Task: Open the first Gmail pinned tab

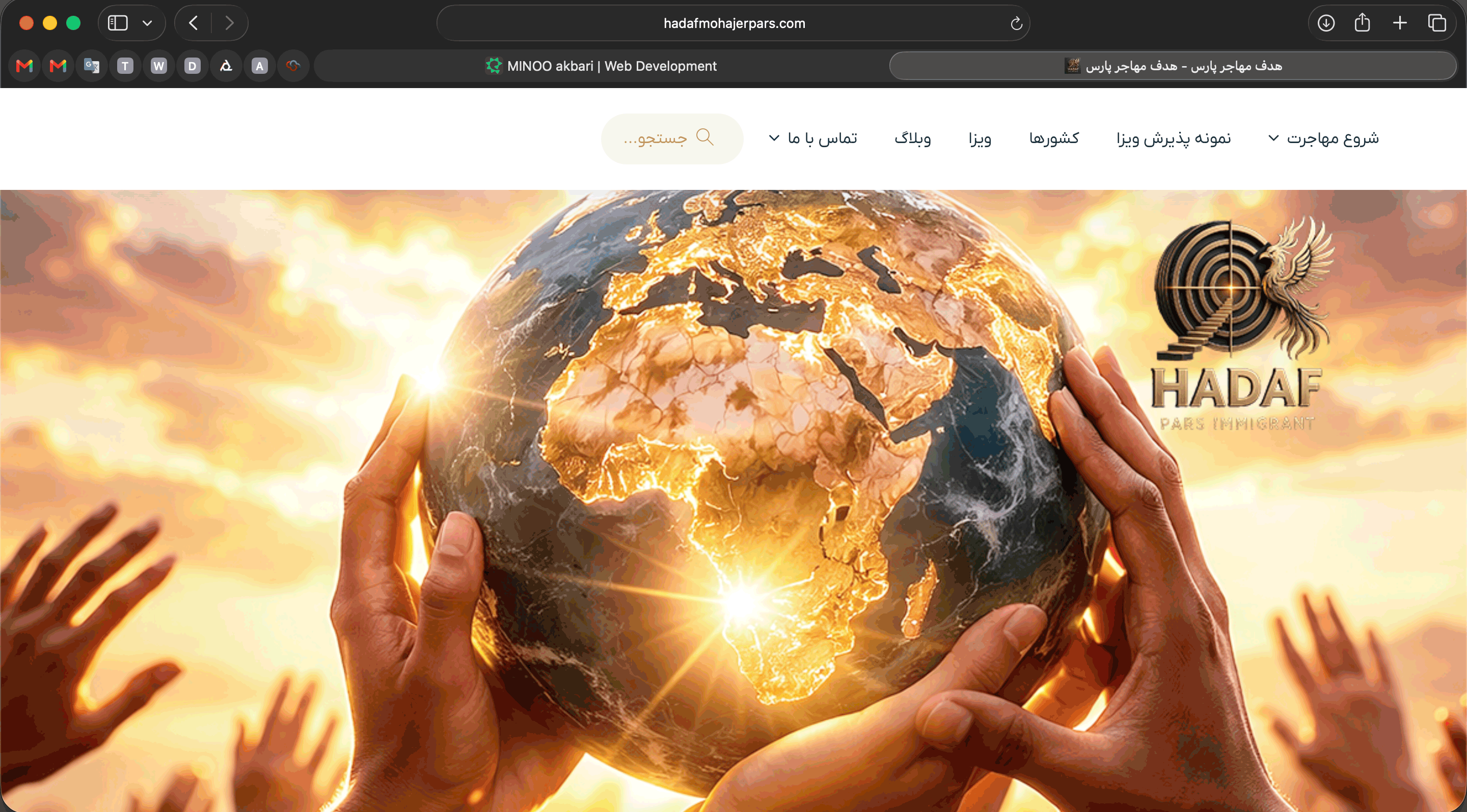Action: pyautogui.click(x=24, y=66)
